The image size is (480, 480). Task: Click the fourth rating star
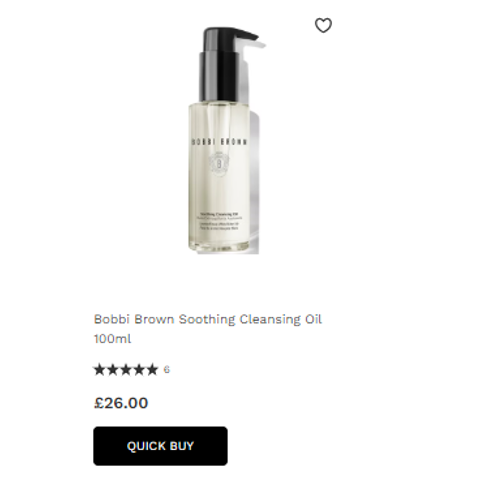click(139, 370)
